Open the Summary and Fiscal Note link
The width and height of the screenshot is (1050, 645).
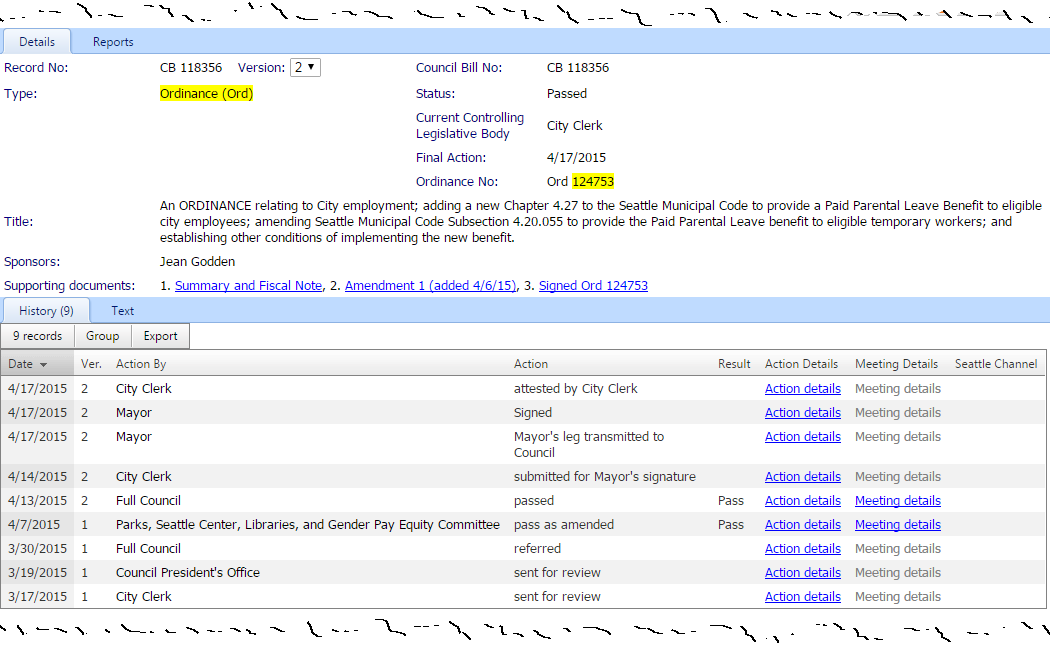(248, 286)
